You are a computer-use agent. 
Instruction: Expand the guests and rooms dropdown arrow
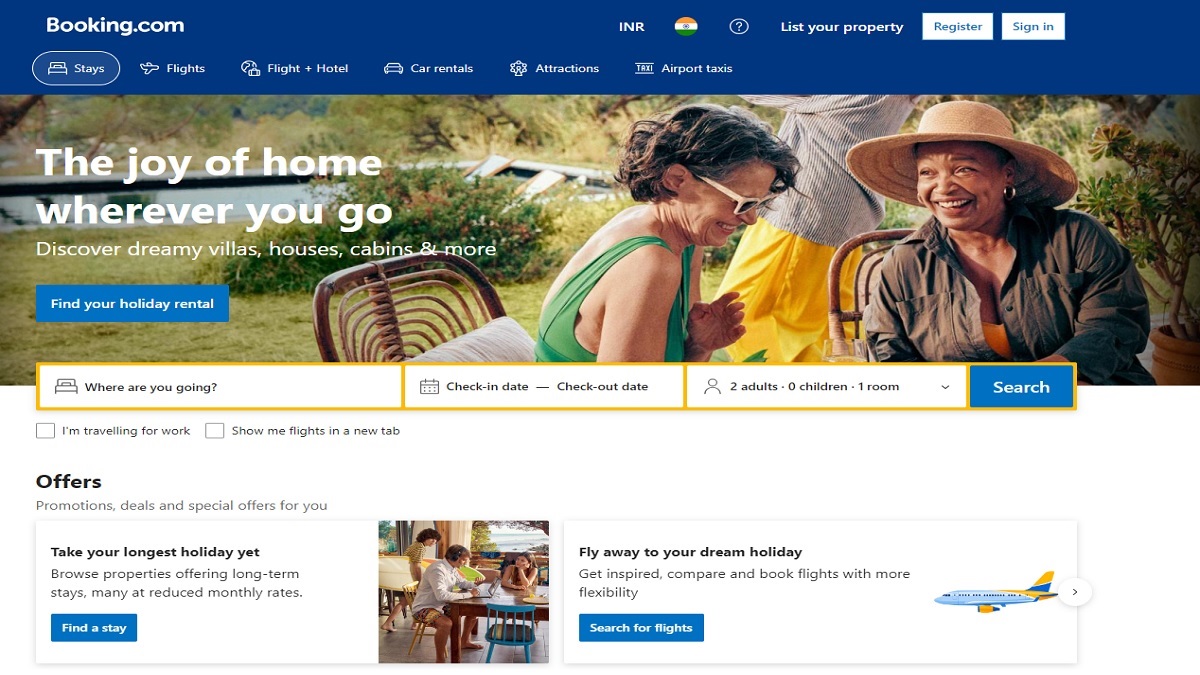coord(945,387)
